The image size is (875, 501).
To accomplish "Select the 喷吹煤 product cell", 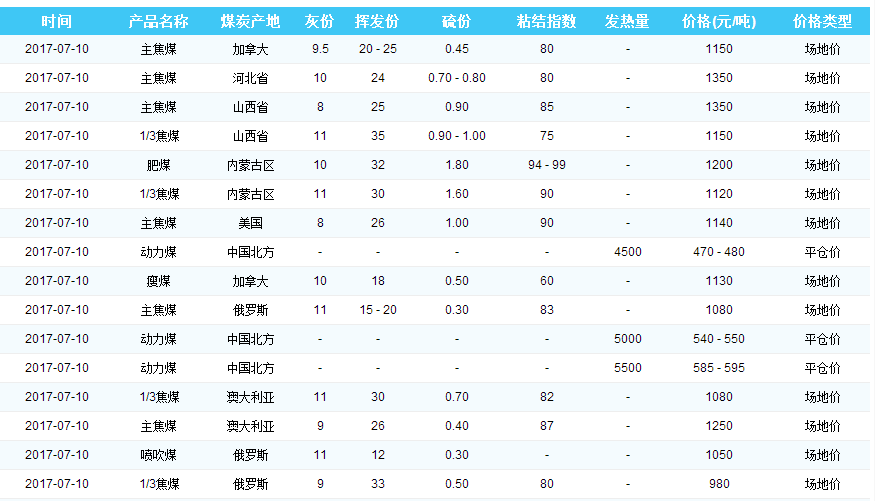I will (x=158, y=455).
